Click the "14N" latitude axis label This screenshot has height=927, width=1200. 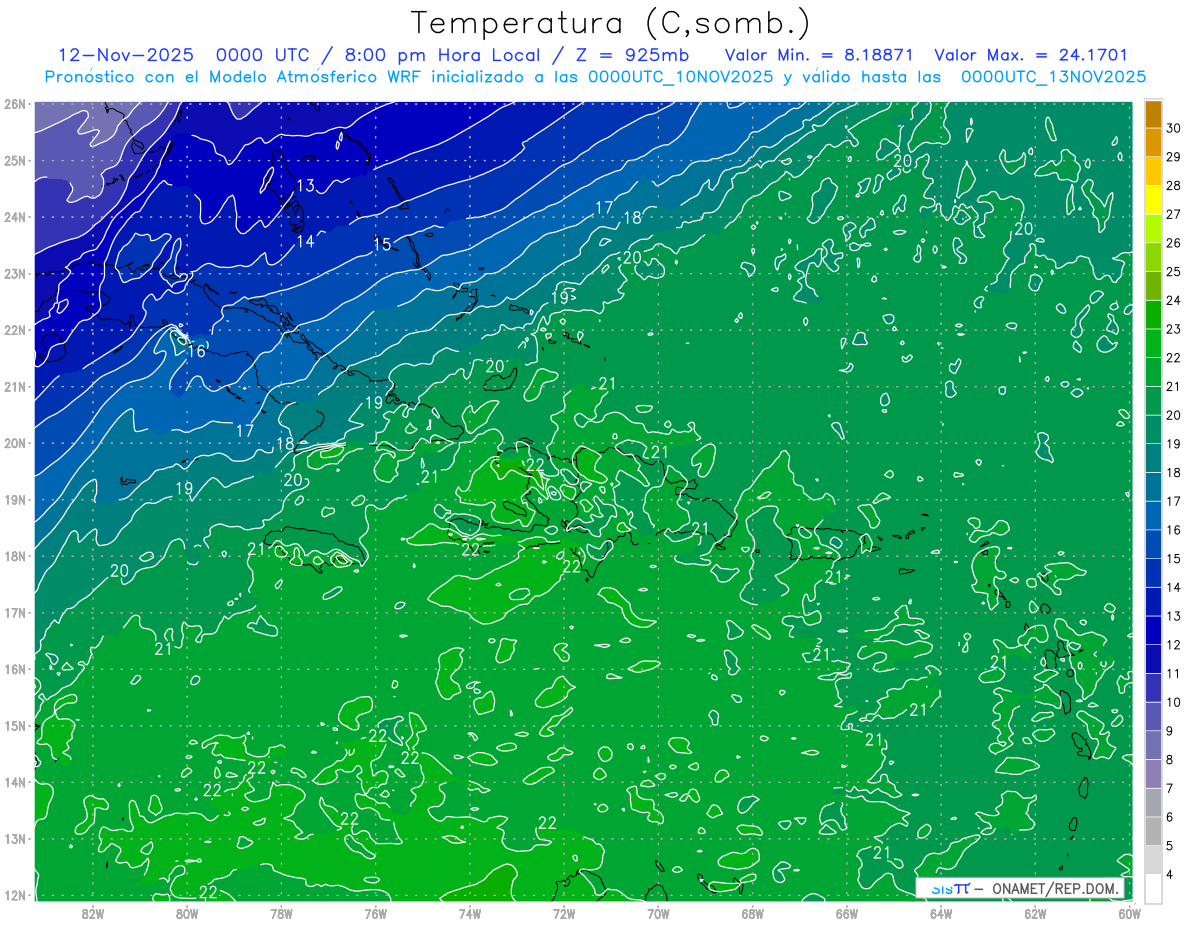(x=15, y=782)
